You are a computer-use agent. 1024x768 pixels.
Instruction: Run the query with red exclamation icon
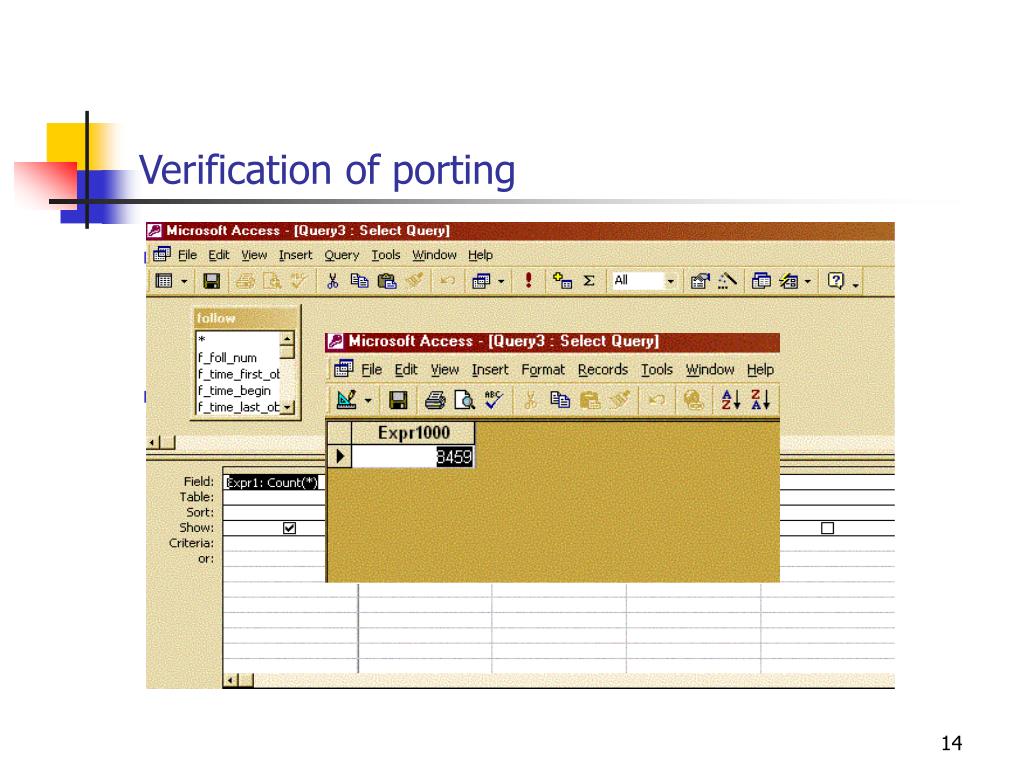528,281
